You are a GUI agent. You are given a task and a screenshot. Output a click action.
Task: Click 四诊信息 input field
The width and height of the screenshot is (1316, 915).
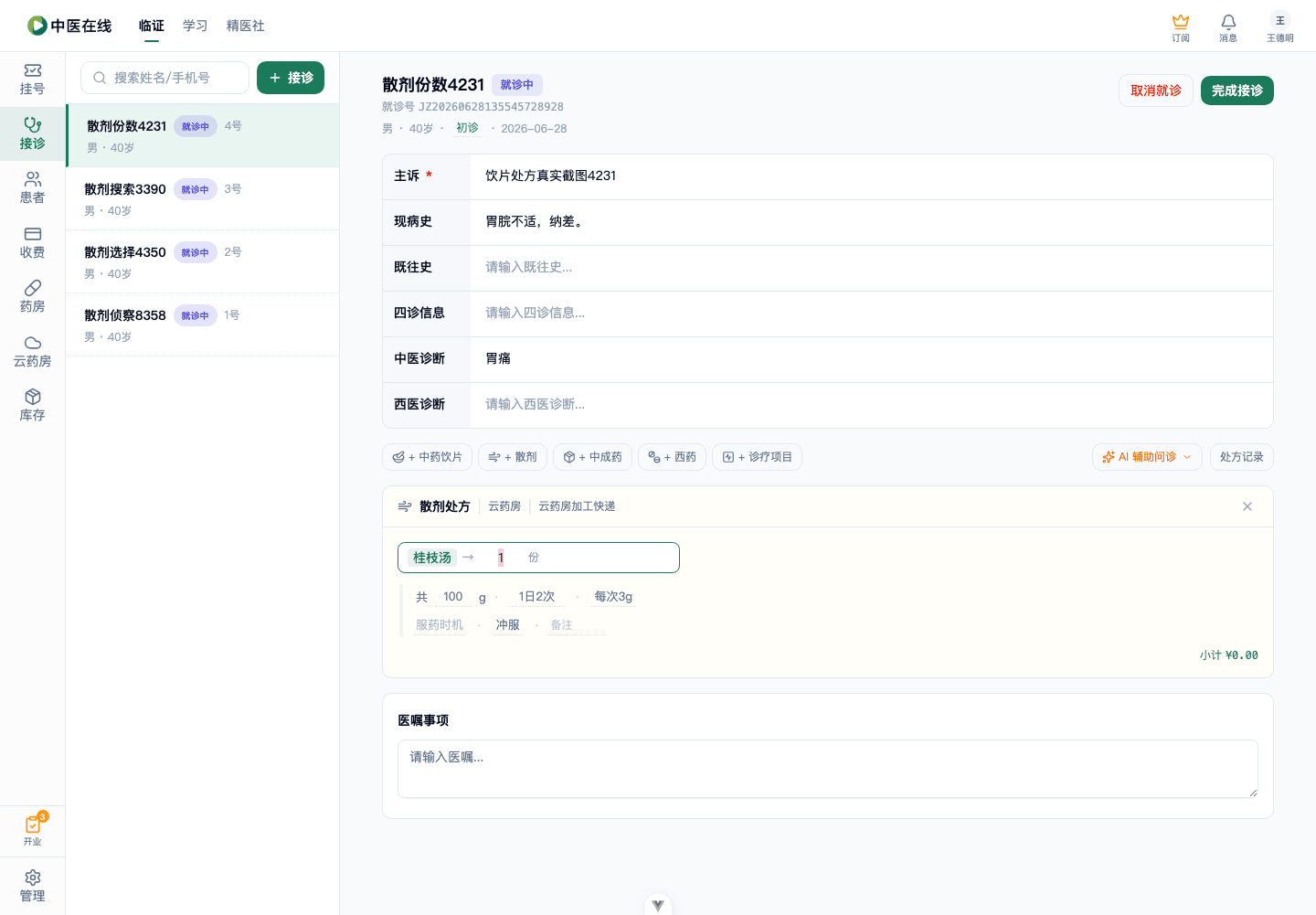pyautogui.click(x=872, y=314)
